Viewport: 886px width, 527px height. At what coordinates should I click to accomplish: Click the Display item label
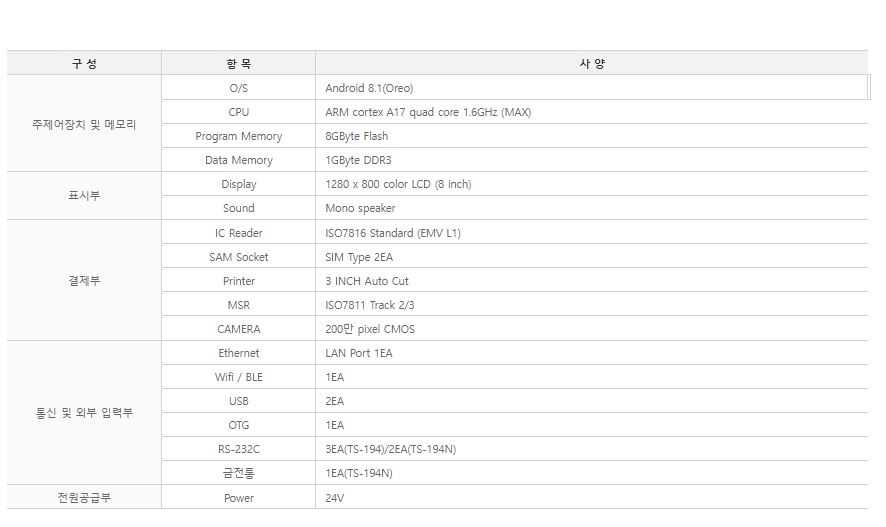coord(238,184)
